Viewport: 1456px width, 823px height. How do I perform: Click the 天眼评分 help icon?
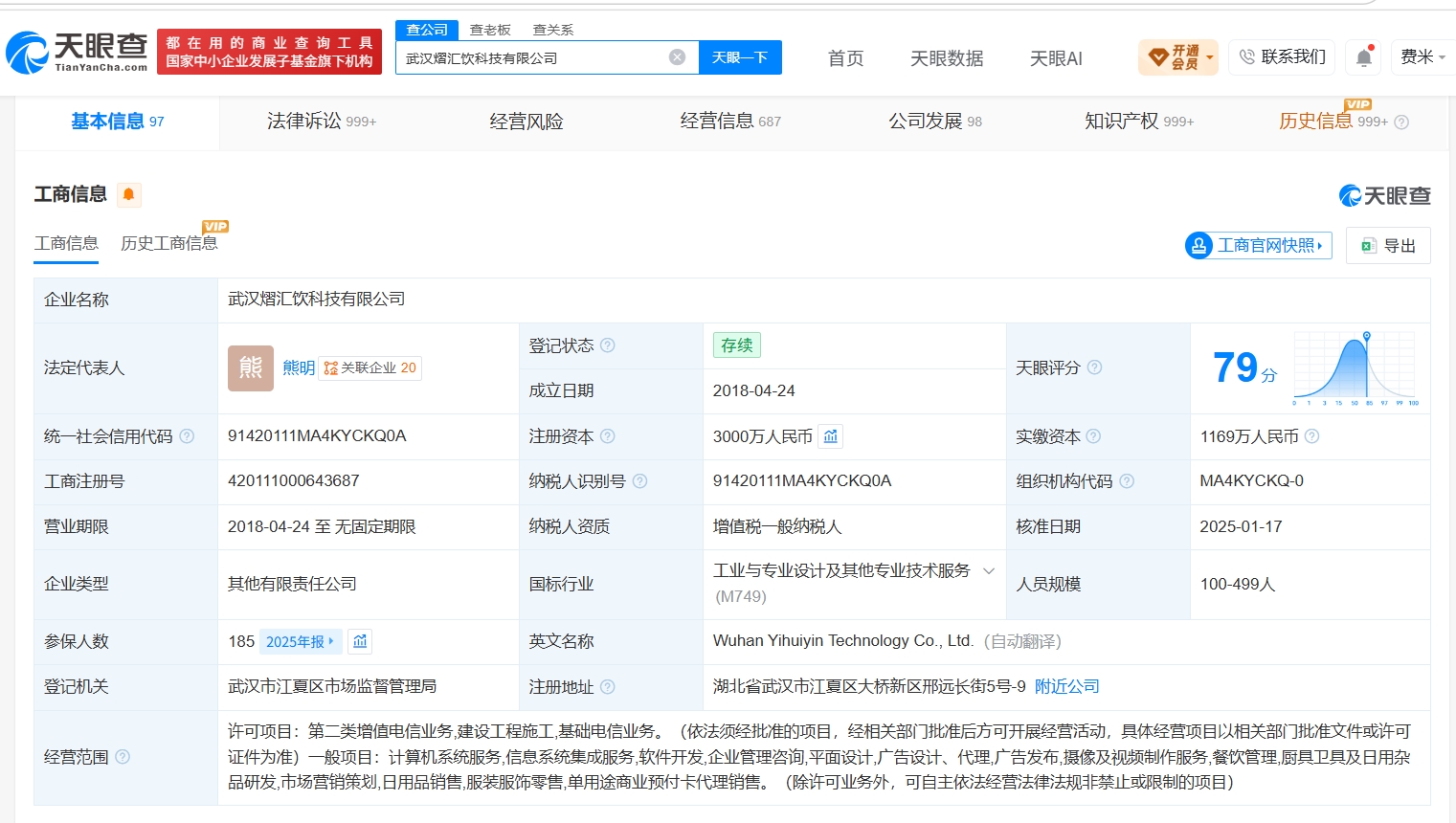coord(1094,367)
